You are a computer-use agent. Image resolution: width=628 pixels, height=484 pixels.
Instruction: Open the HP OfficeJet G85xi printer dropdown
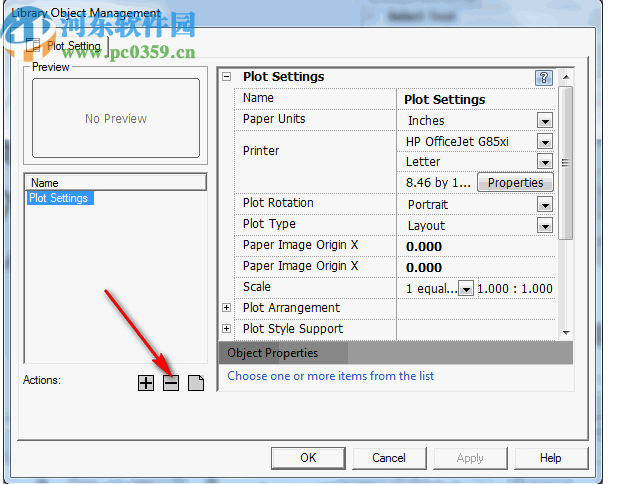545,141
